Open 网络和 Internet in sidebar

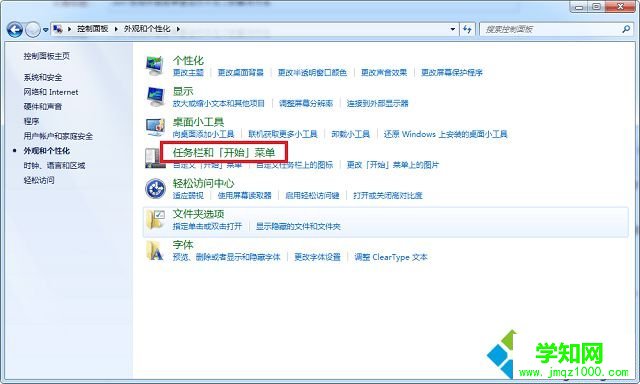(x=51, y=92)
